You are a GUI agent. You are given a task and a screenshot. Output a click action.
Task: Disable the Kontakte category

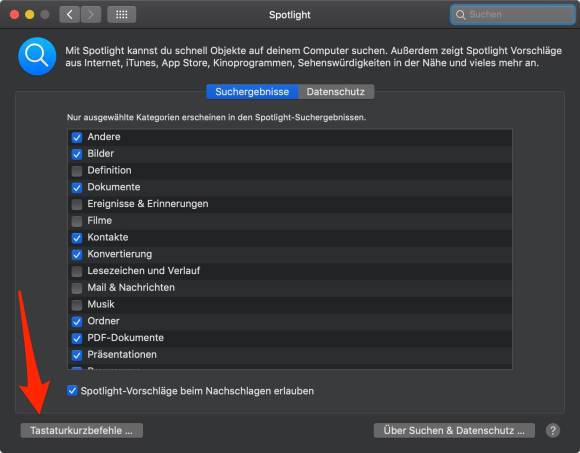click(x=77, y=238)
